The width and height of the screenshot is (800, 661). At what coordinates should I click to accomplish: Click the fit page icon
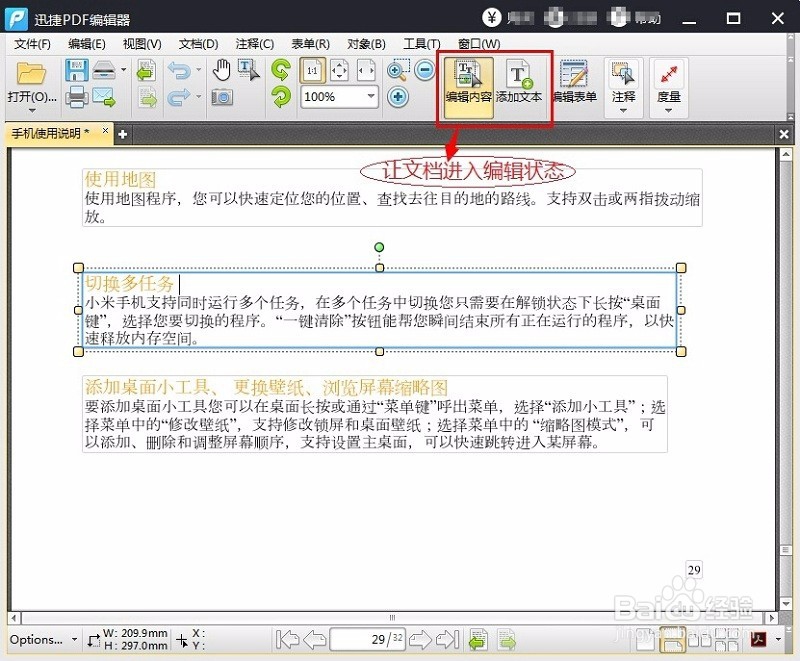(x=339, y=70)
